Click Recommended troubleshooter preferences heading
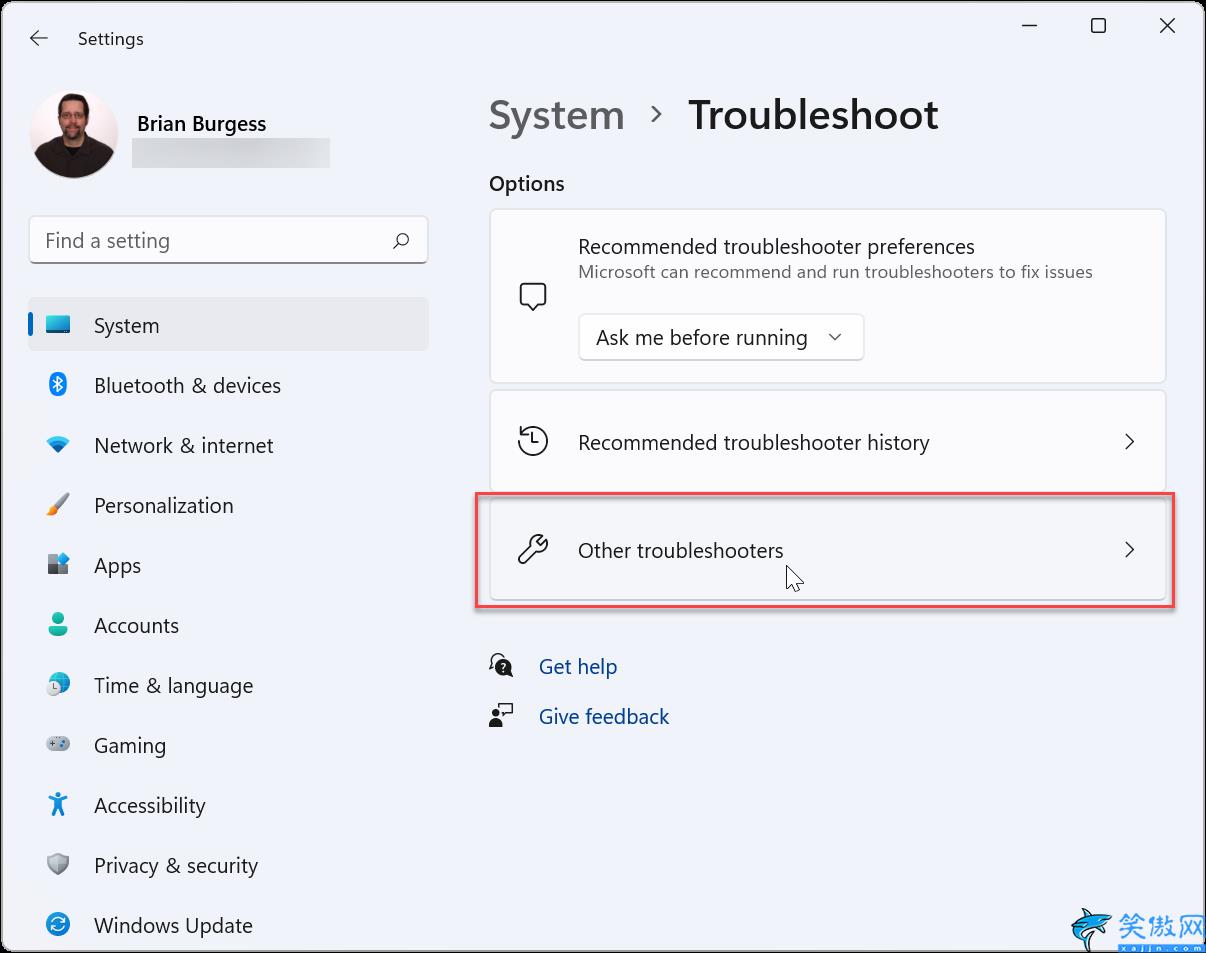 point(776,246)
